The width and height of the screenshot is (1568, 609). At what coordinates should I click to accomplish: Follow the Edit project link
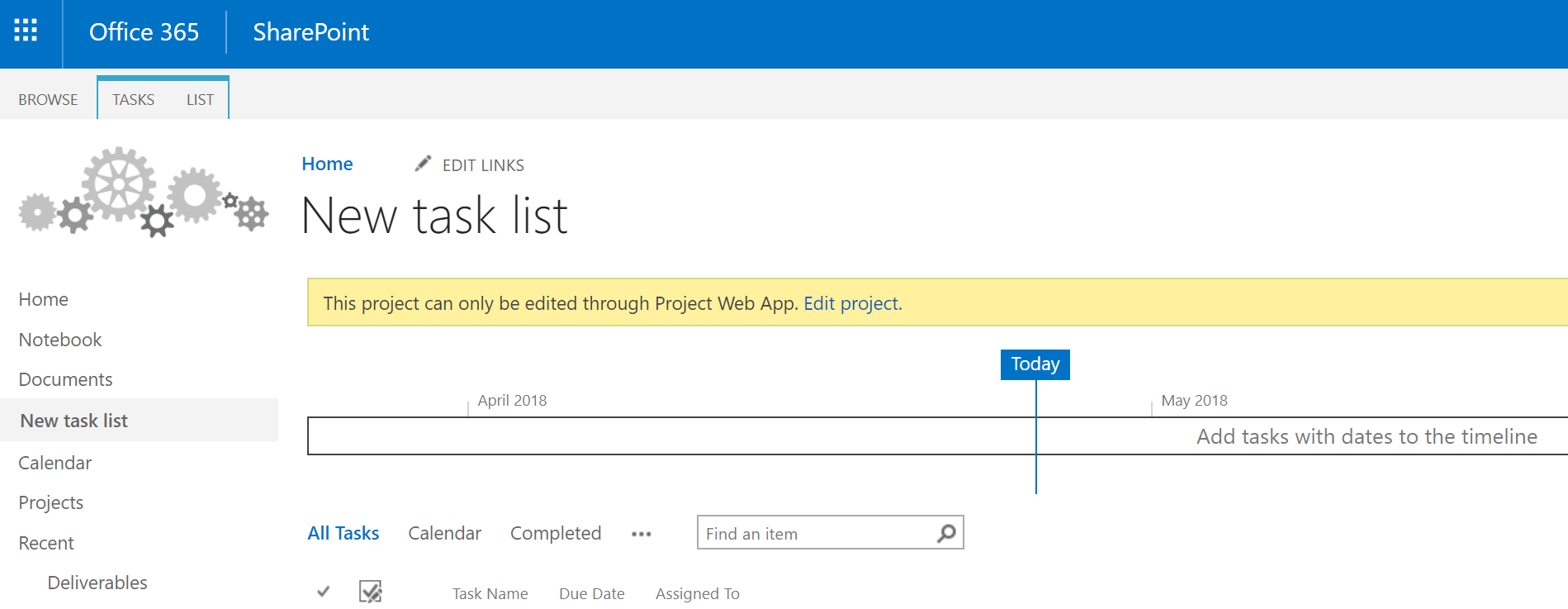(x=852, y=303)
